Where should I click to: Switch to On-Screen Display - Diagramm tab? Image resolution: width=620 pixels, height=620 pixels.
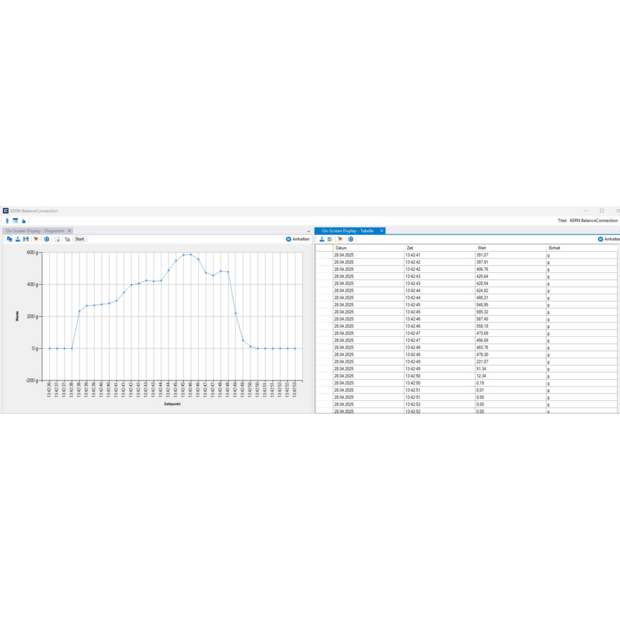pyautogui.click(x=34, y=230)
